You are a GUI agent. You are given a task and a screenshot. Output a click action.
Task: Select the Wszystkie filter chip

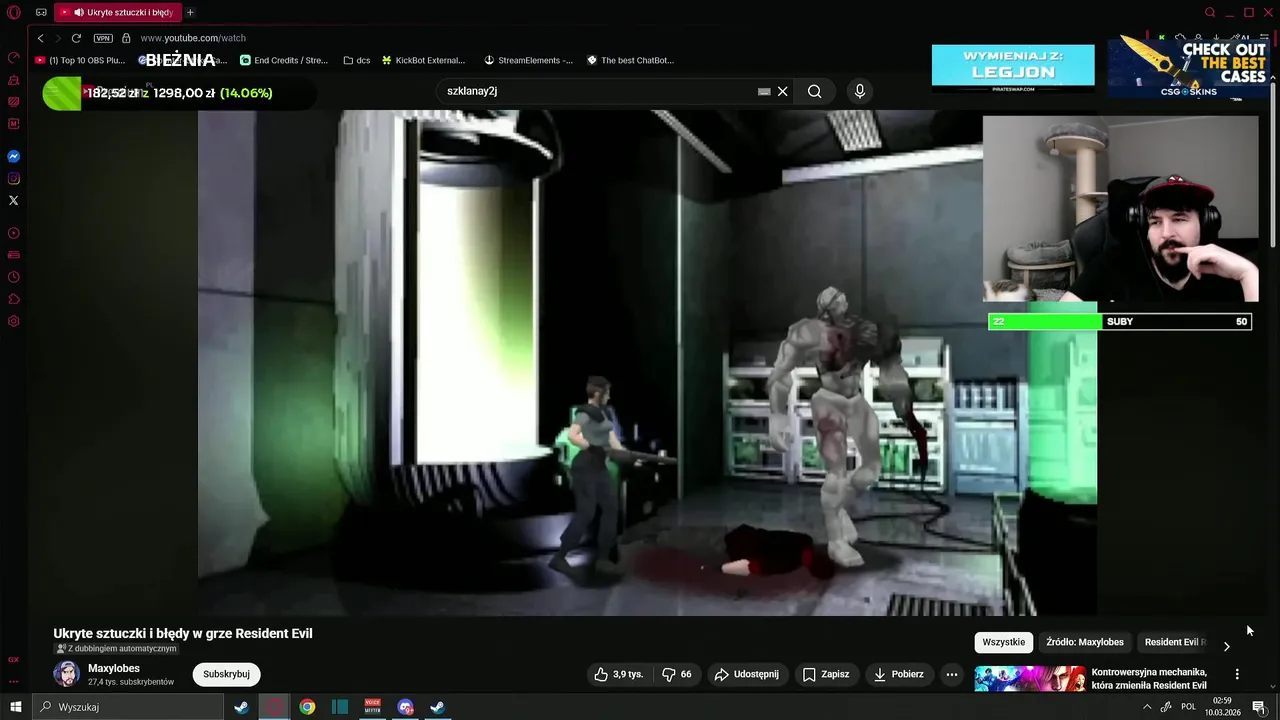click(1004, 642)
